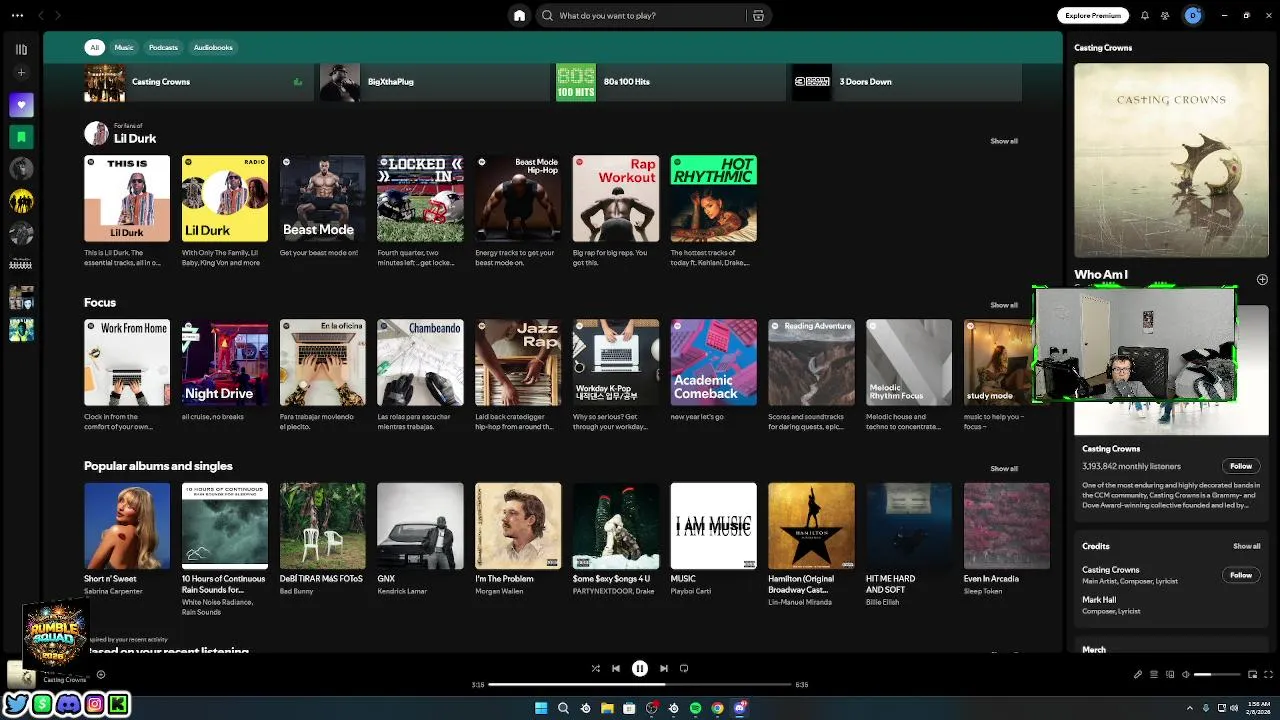Show all Focus playlists

tap(1004, 305)
